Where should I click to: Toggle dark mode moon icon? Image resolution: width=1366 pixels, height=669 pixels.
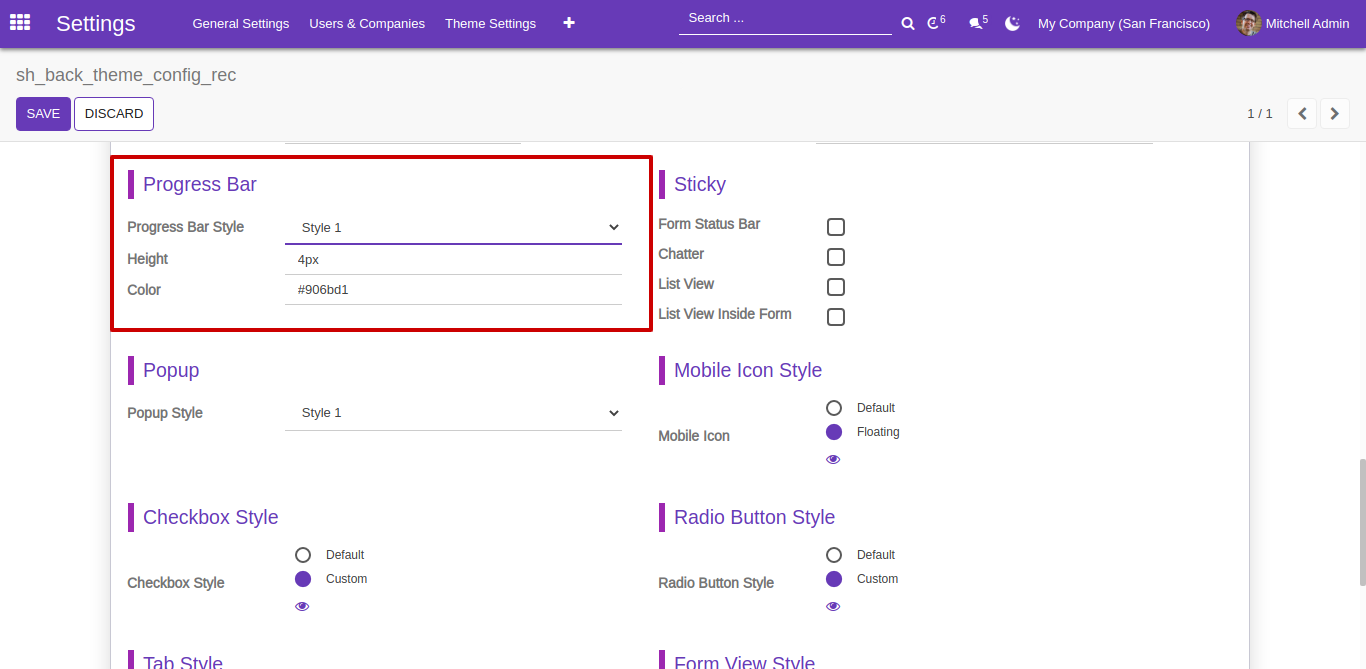pyautogui.click(x=1013, y=23)
